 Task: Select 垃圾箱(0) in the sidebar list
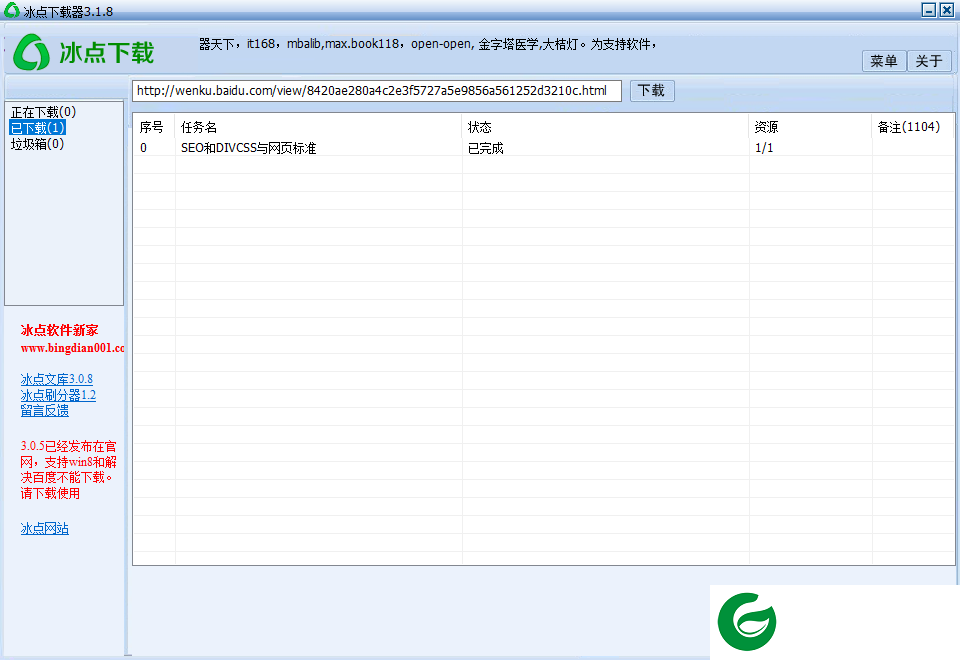coord(37,144)
